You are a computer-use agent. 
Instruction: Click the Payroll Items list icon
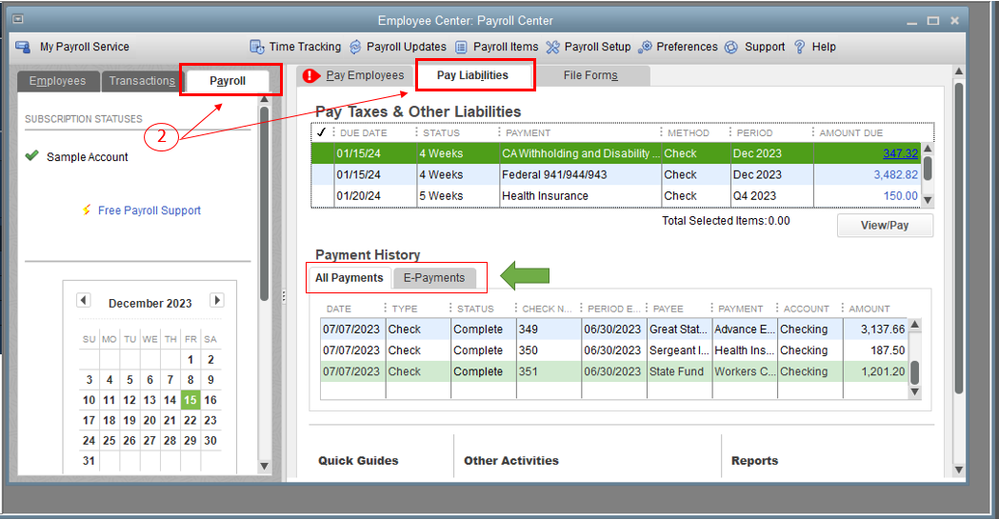(461, 47)
